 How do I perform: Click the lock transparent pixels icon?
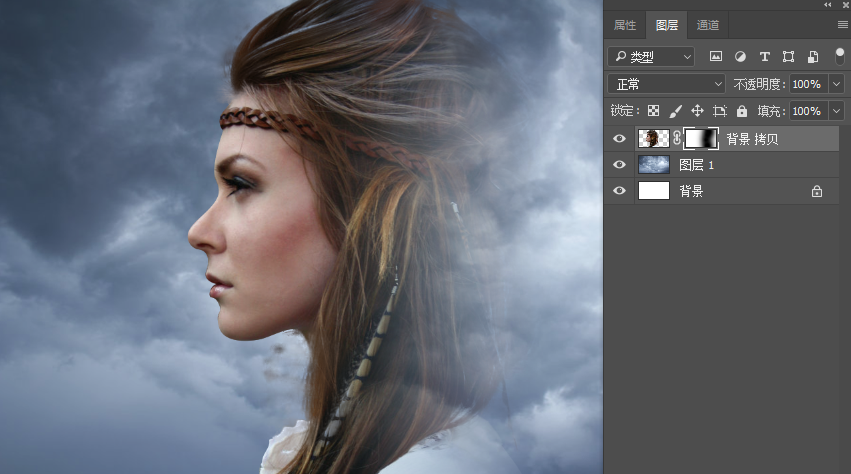(653, 111)
